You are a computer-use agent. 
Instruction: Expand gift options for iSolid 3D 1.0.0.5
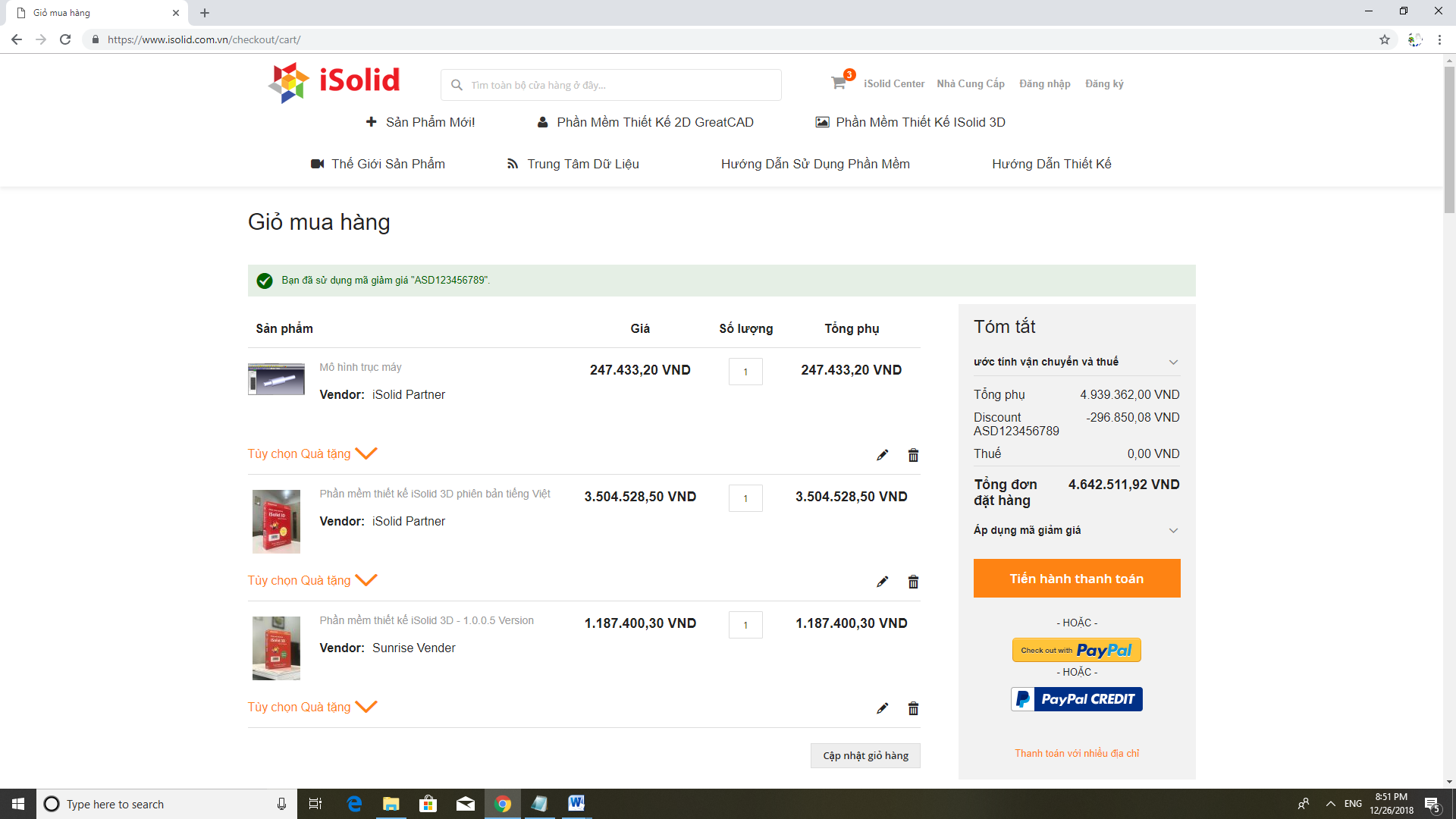coord(312,707)
